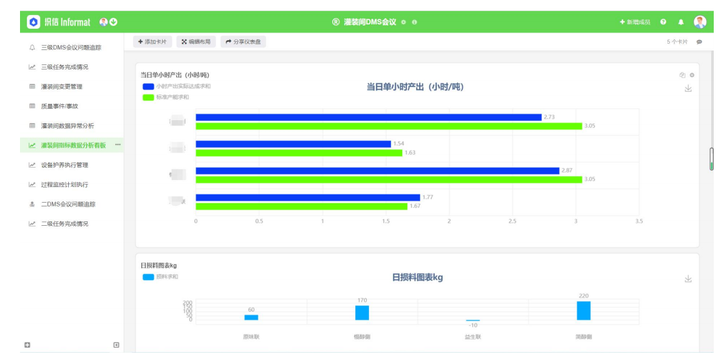Select 质量事件/事故 from the sidebar
Screen dimensions: 720x364
click(x=60, y=106)
